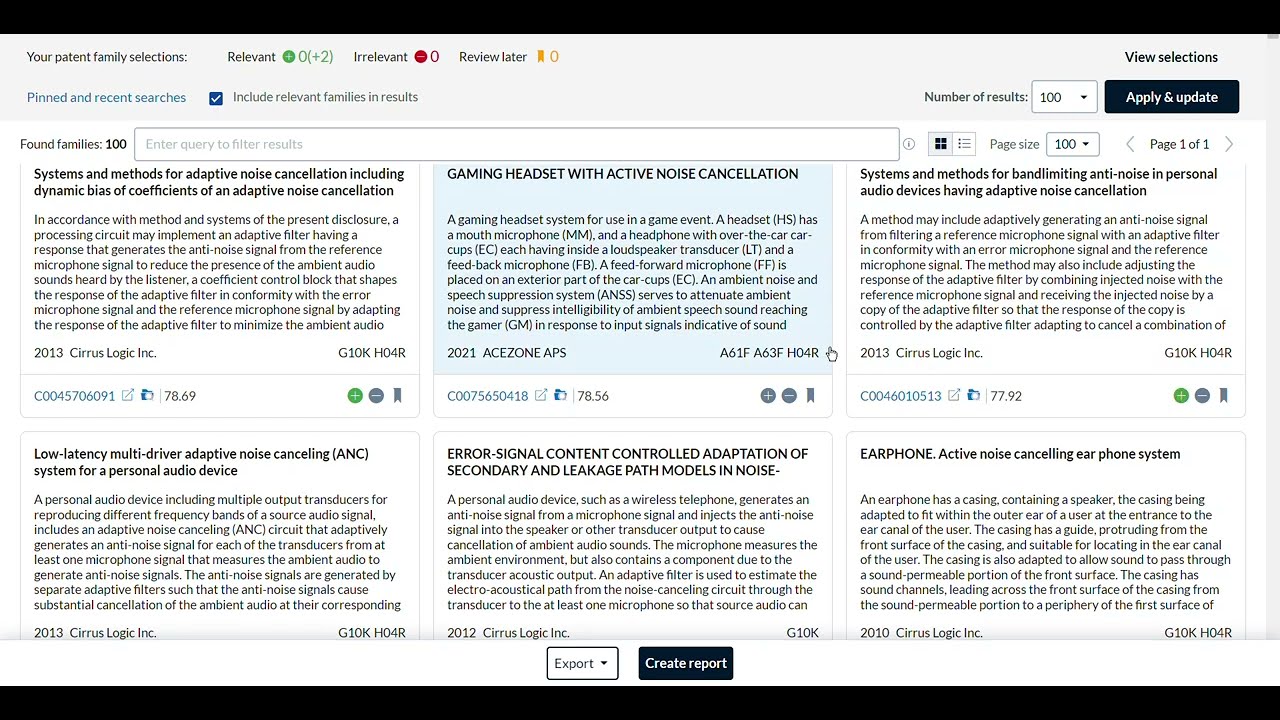The width and height of the screenshot is (1280, 720).
Task: Bookmark family C0045706091 for review later
Action: pyautogui.click(x=397, y=396)
